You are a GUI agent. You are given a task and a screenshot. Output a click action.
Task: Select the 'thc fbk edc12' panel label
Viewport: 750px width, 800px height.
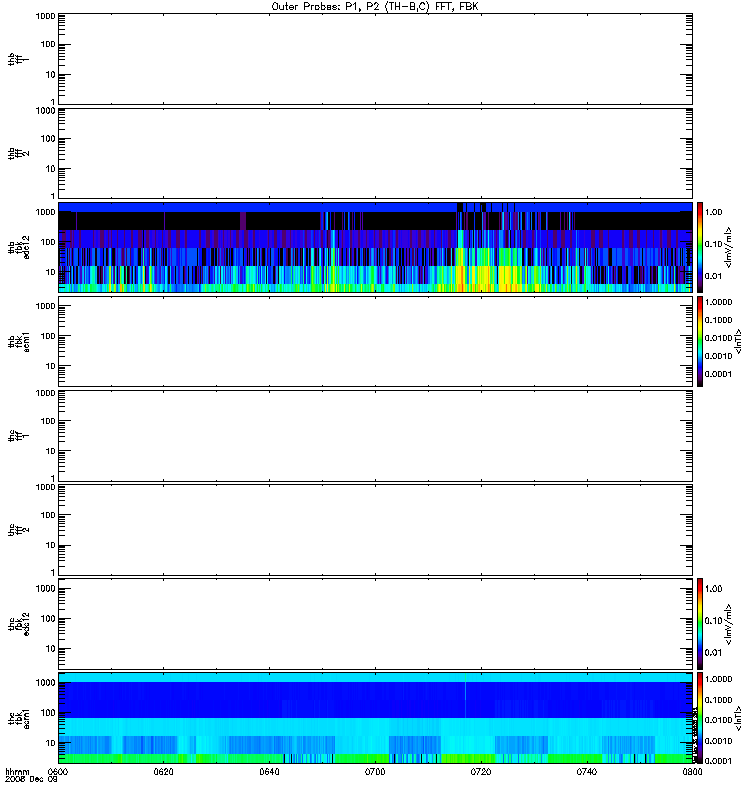18,623
